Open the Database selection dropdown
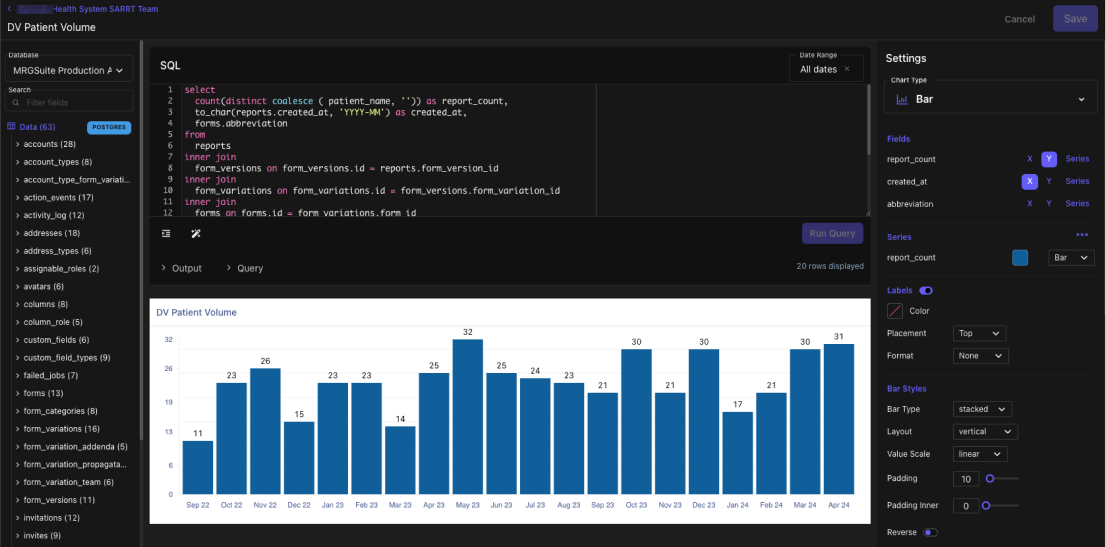The width and height of the screenshot is (1106, 547). coord(68,70)
